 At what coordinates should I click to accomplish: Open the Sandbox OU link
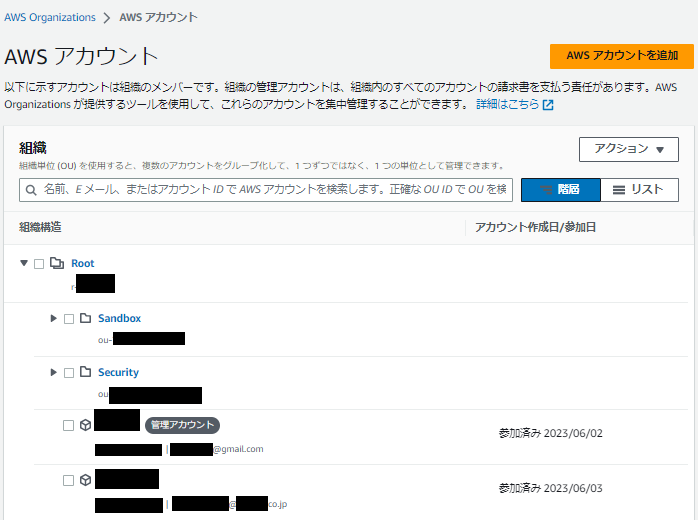pyautogui.click(x=119, y=318)
